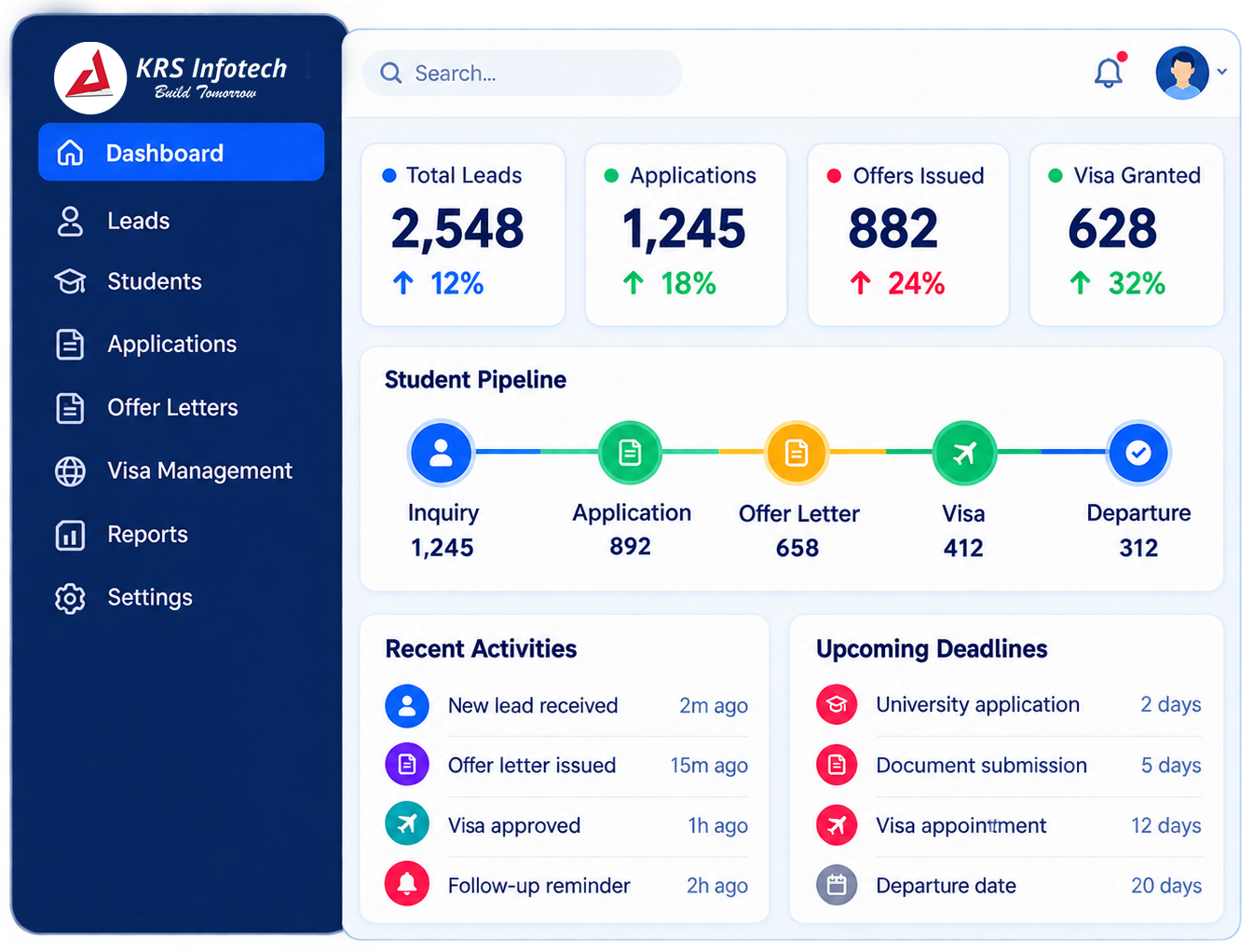Open the Offer letter issued activity

pyautogui.click(x=566, y=765)
